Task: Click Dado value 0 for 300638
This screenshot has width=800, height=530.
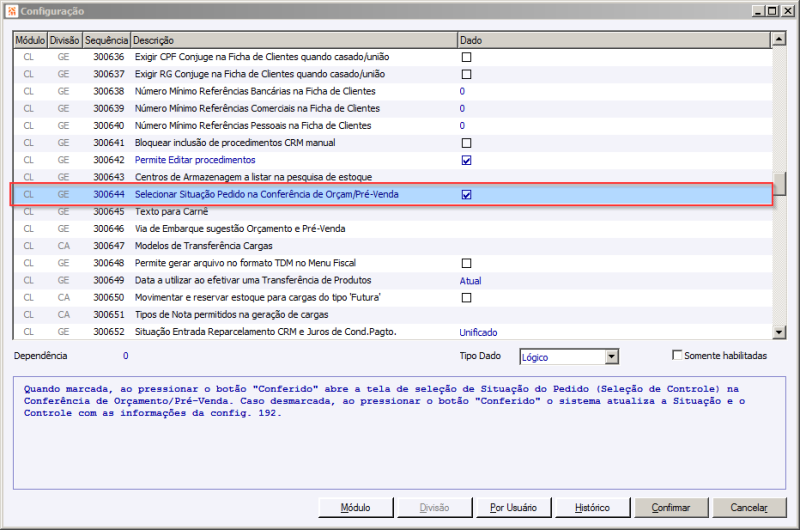Action: click(462, 91)
